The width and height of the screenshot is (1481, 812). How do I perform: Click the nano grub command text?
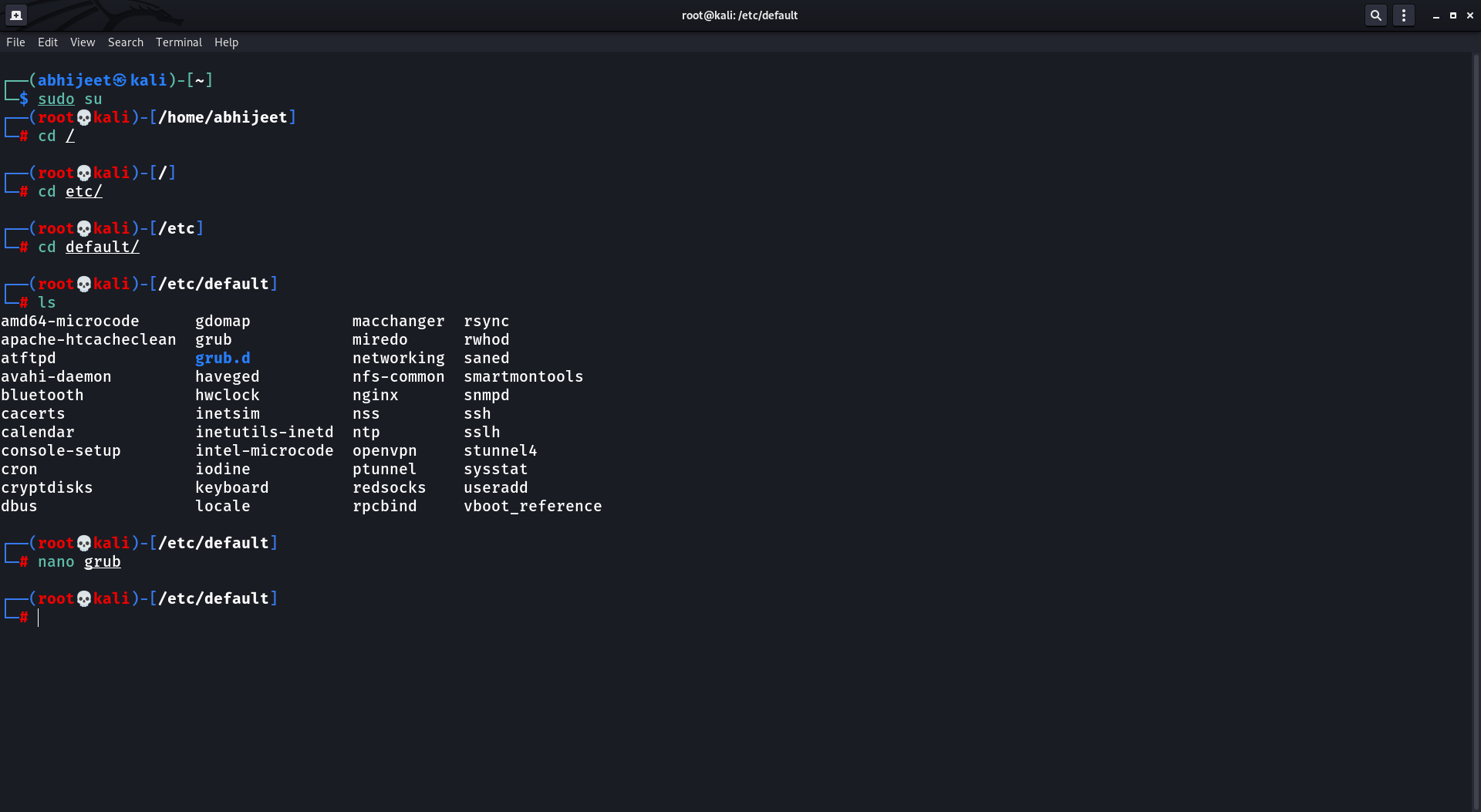click(80, 562)
